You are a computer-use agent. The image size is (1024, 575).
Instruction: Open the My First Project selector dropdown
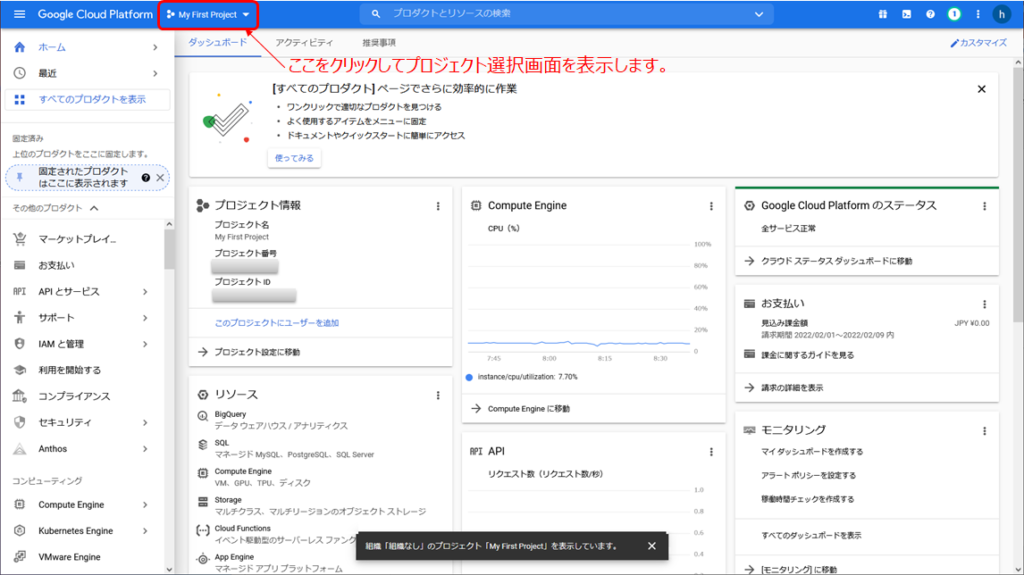click(x=208, y=15)
